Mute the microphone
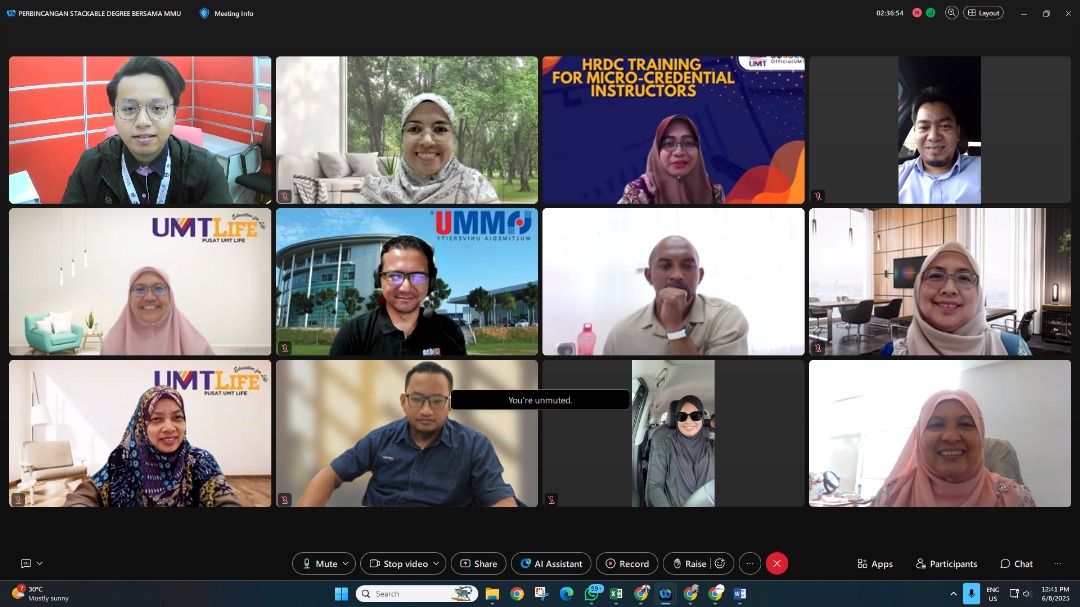Viewport: 1080px width, 607px height. point(319,564)
